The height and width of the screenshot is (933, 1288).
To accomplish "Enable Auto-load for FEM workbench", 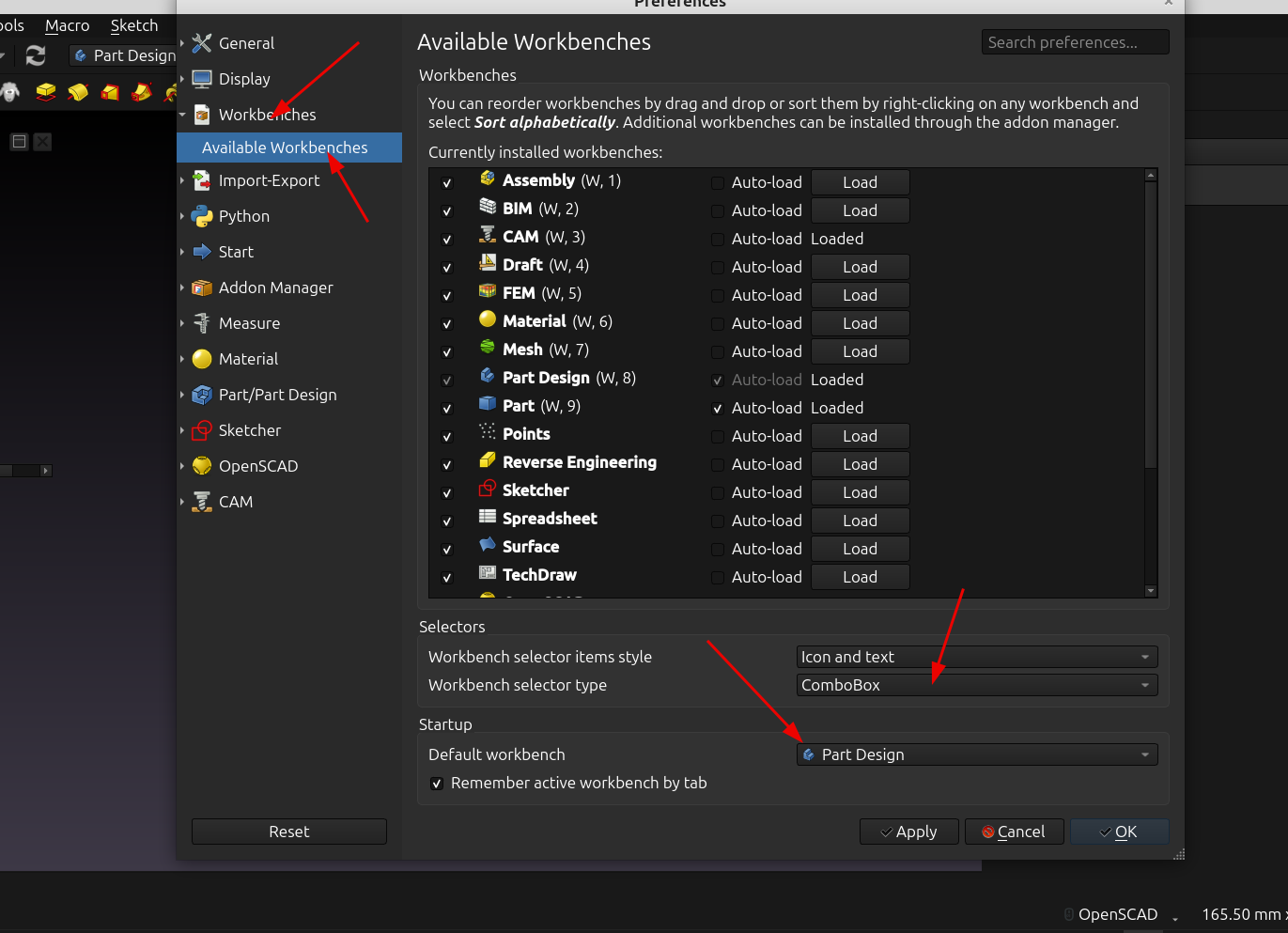I will (718, 296).
